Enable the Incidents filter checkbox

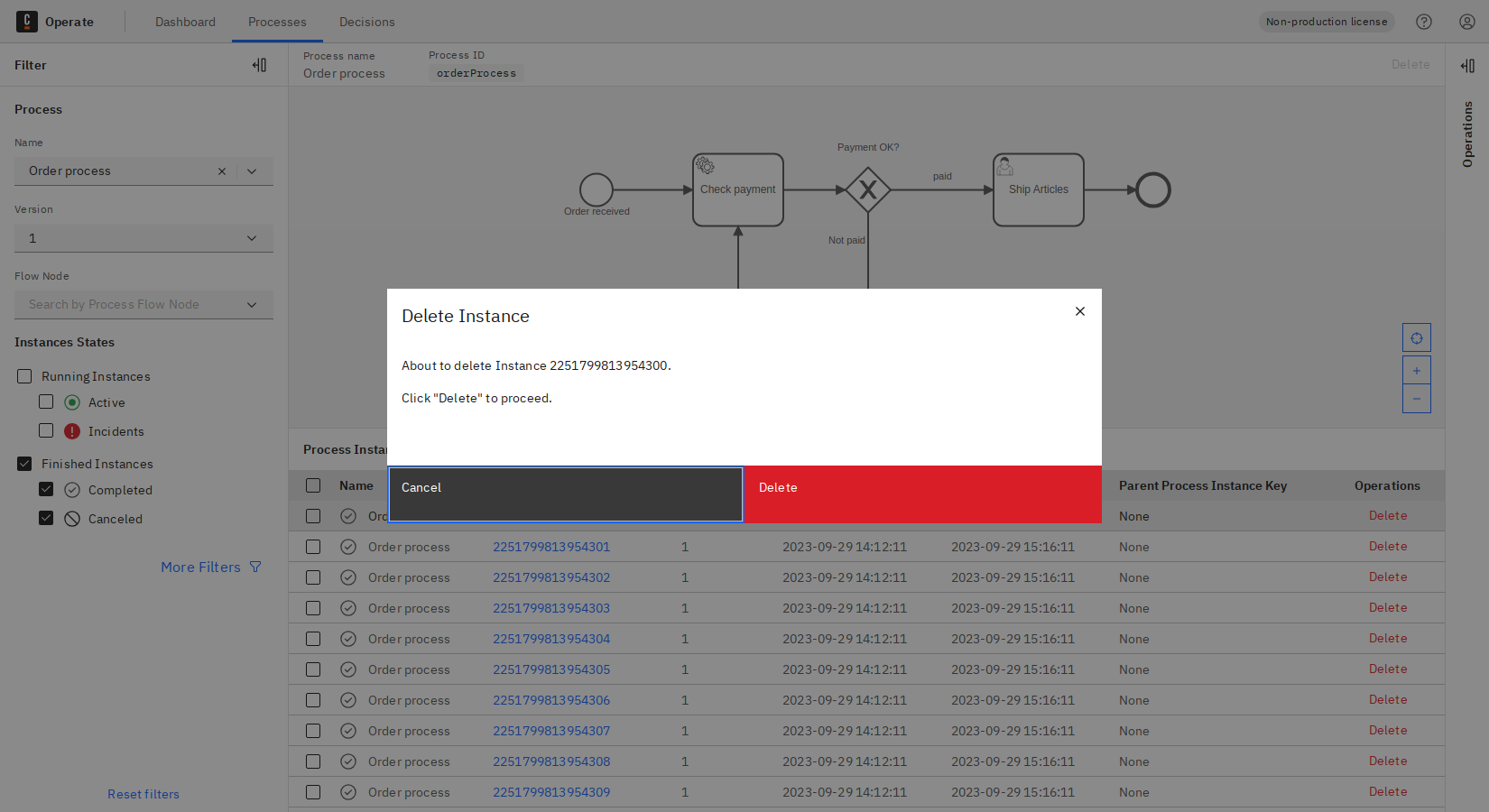click(x=46, y=430)
